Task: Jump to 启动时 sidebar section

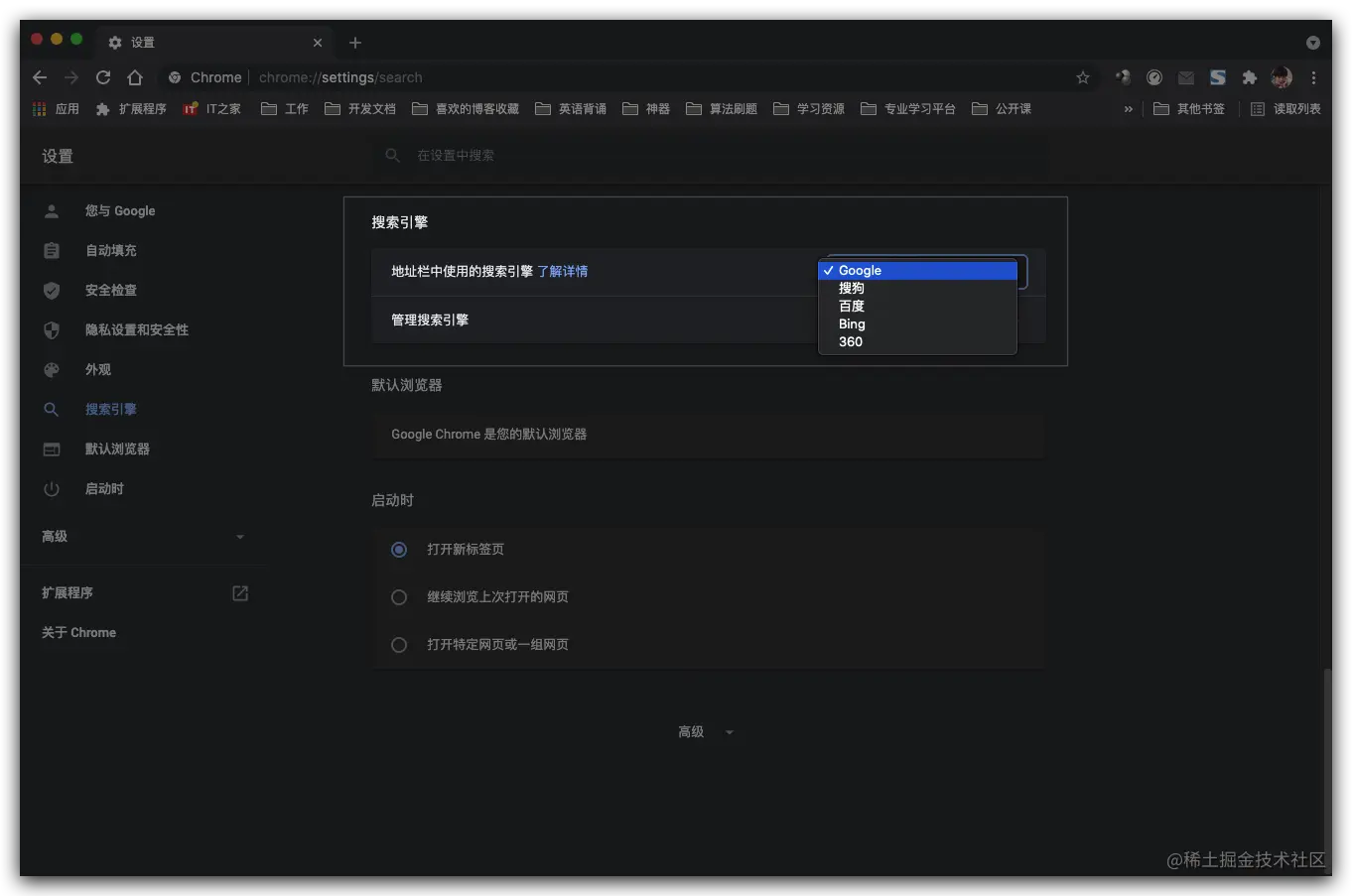Action: [x=104, y=489]
